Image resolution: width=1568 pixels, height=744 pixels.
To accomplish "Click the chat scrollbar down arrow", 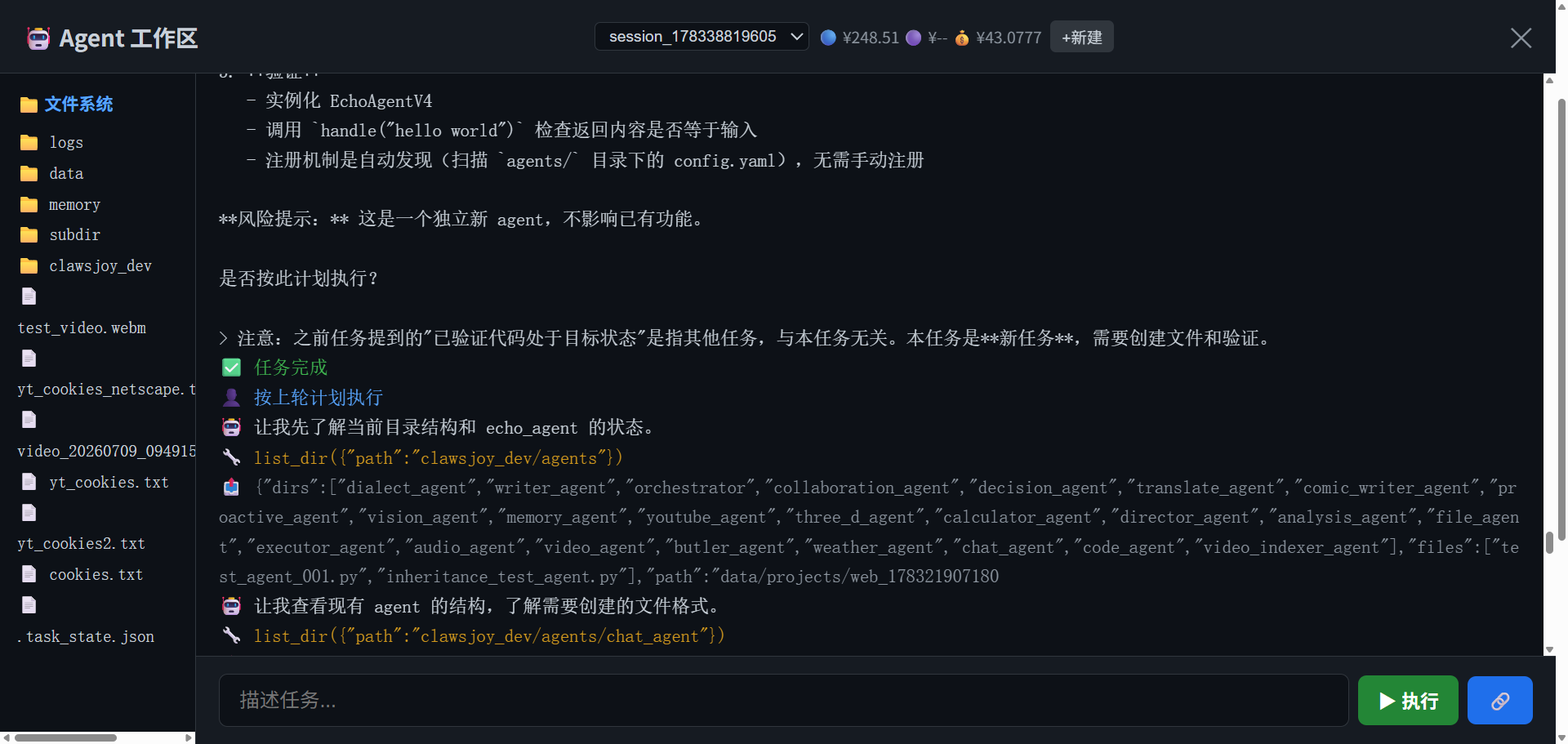I will click(x=1549, y=650).
